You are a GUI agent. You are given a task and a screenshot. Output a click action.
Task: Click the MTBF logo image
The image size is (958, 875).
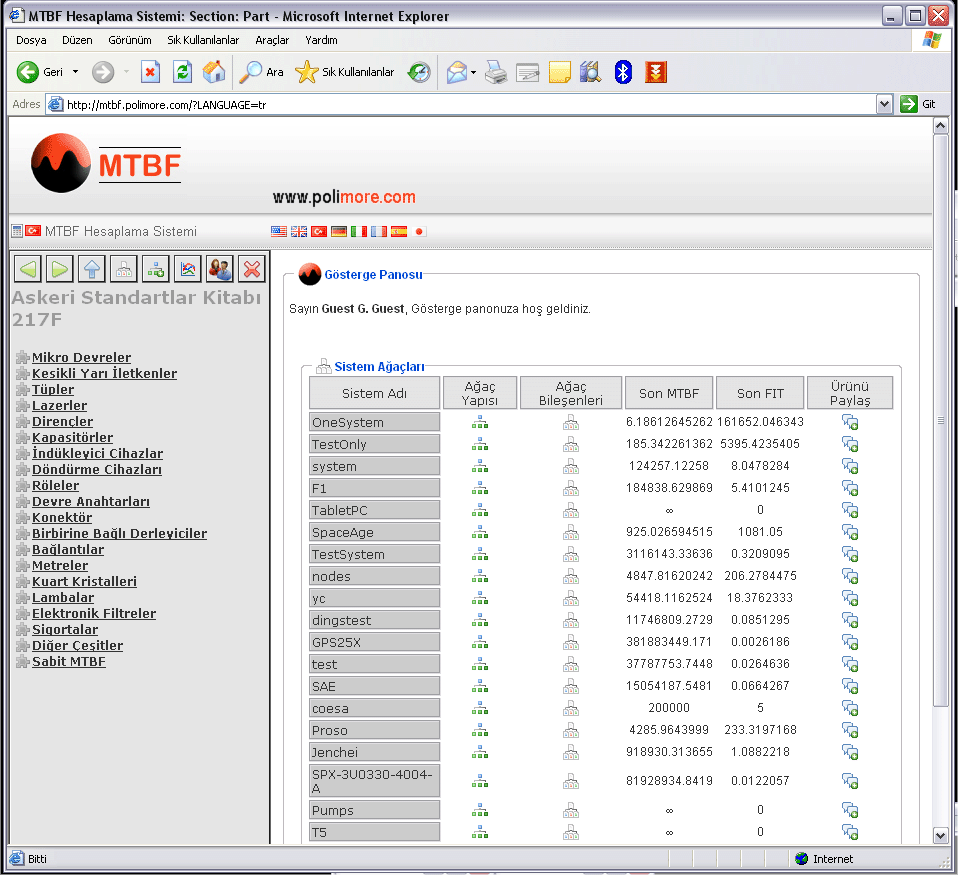coord(106,164)
